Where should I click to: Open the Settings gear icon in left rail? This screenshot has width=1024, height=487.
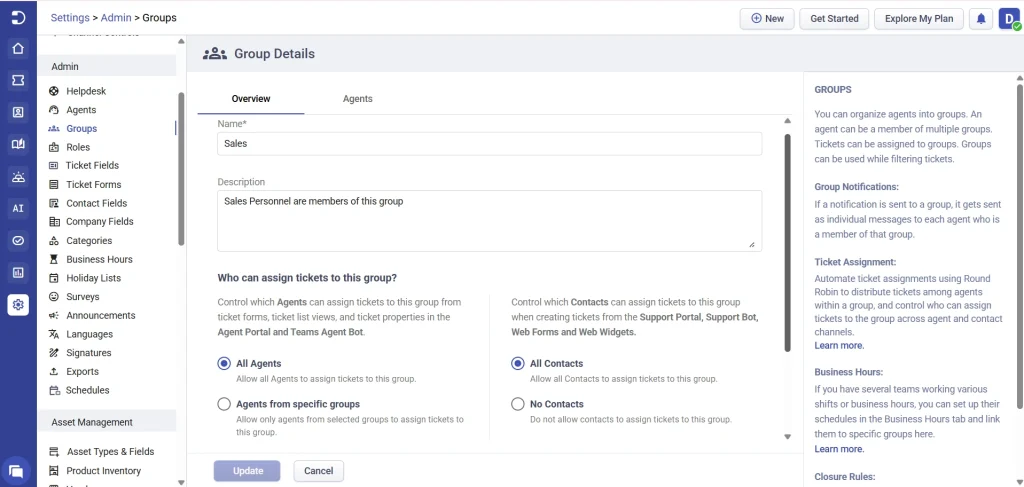tap(18, 304)
